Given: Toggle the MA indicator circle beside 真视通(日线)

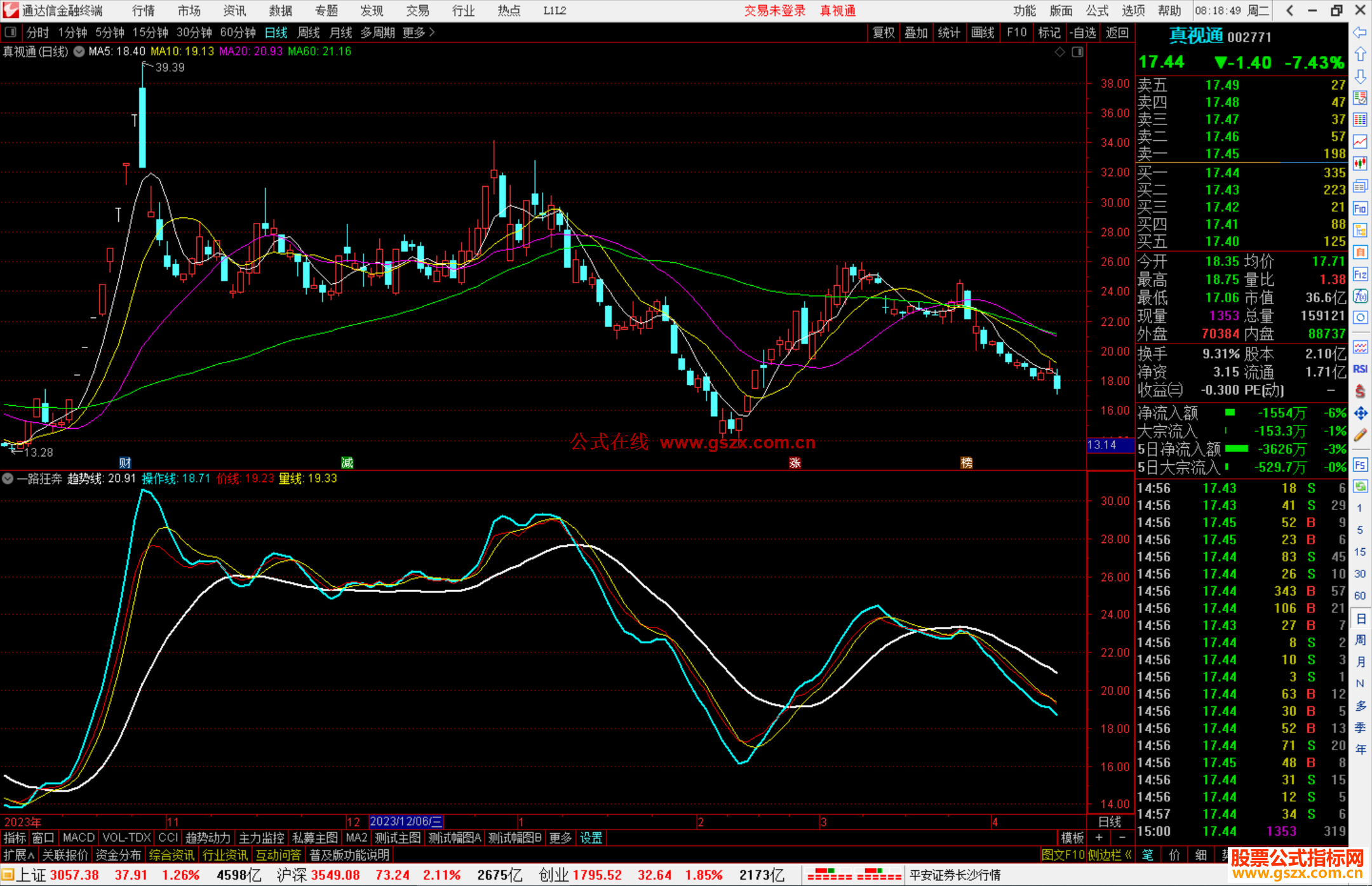Looking at the screenshot, I should (x=79, y=51).
